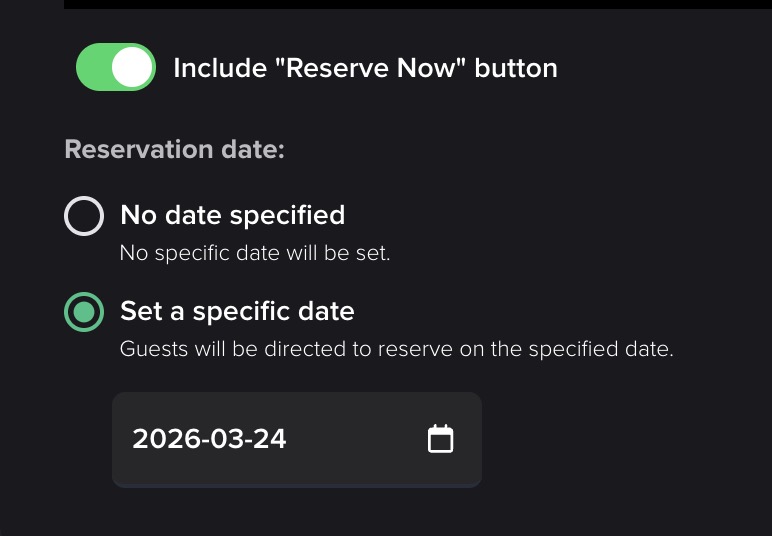Click the "Reservation date:" heading
The image size is (772, 536).
pos(174,150)
